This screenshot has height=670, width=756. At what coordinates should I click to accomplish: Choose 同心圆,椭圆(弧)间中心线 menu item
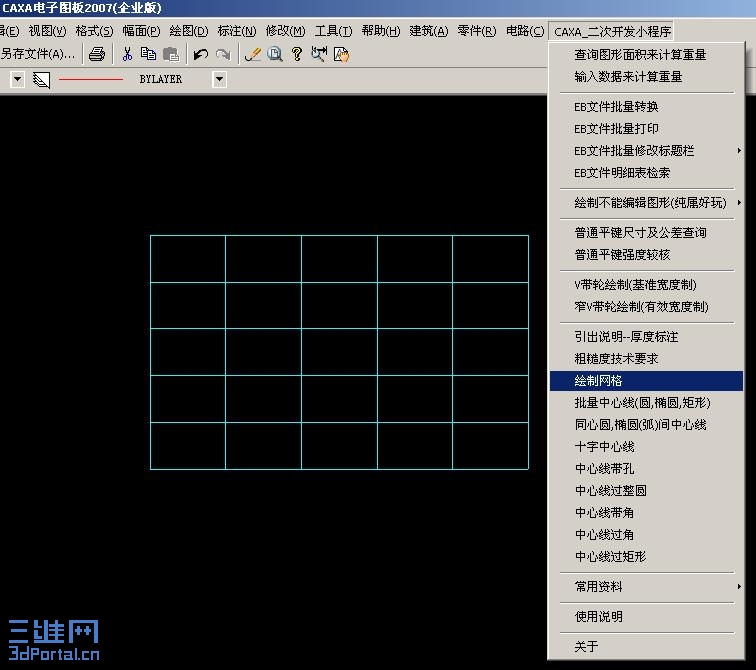tap(646, 425)
